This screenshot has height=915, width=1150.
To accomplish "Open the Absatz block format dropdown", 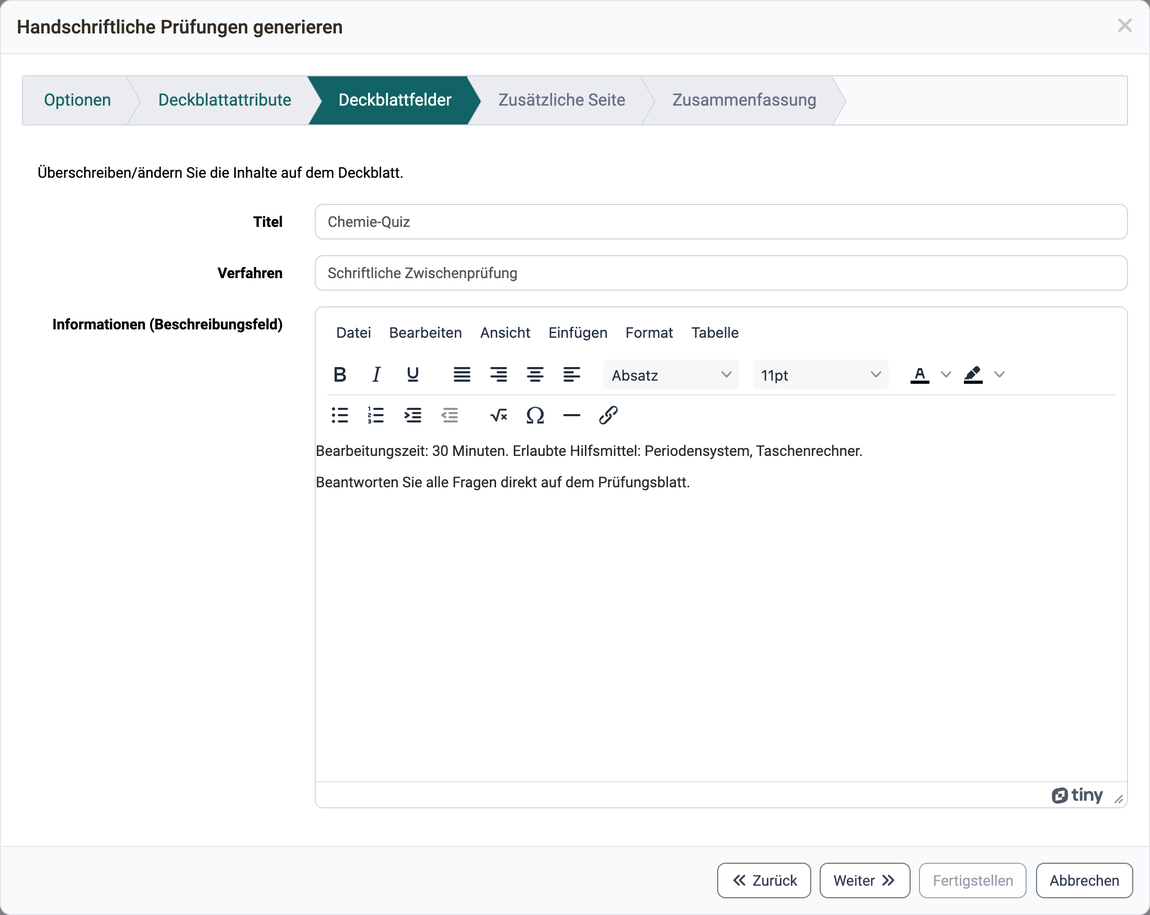I will [x=671, y=375].
